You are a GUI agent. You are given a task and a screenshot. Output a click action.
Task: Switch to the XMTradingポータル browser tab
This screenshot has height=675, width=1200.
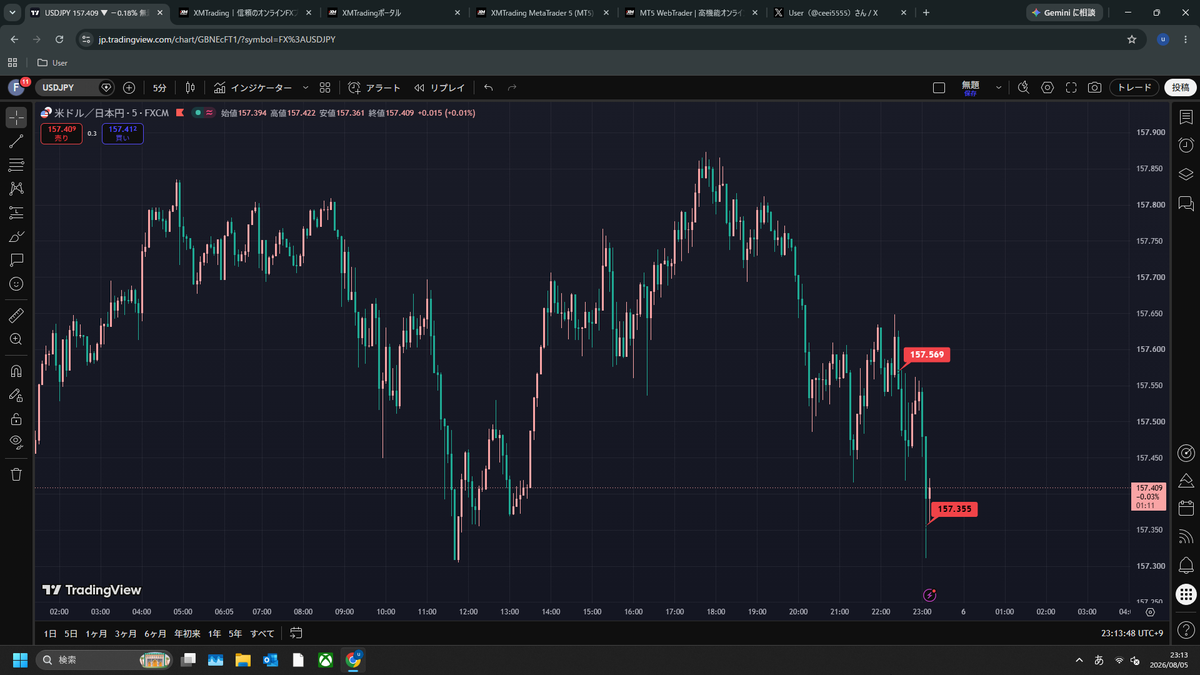coord(392,13)
